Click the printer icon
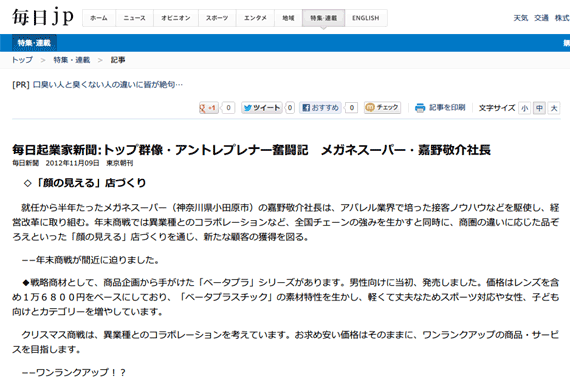 [x=420, y=108]
